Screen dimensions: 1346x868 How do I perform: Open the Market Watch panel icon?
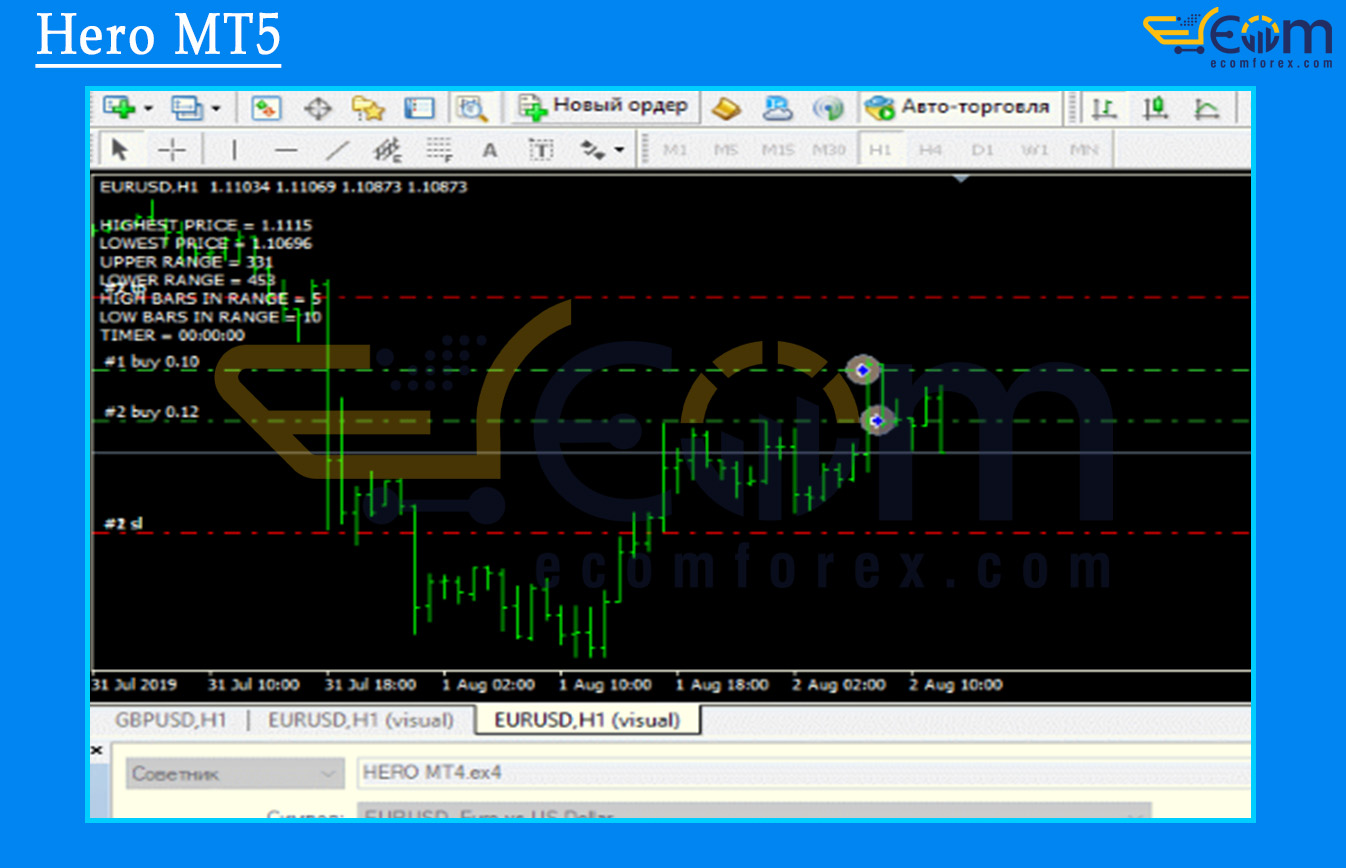pyautogui.click(x=266, y=108)
